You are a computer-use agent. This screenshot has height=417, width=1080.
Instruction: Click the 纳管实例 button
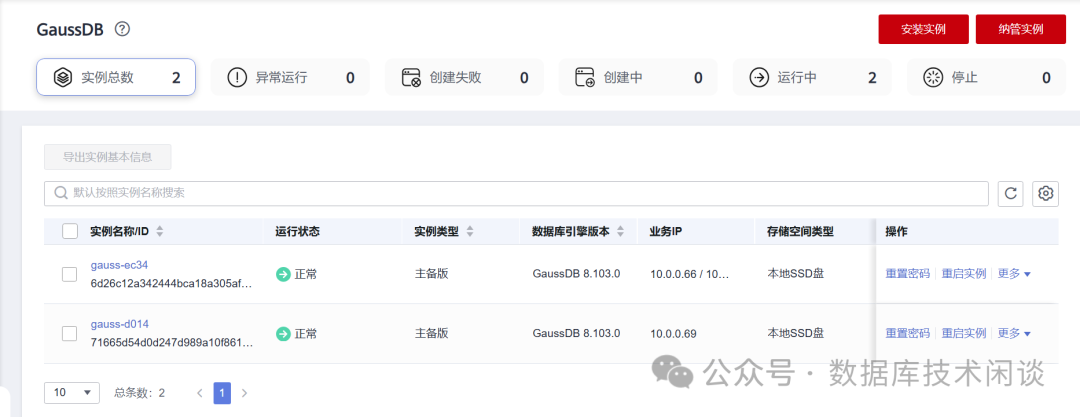pyautogui.click(x=1021, y=29)
